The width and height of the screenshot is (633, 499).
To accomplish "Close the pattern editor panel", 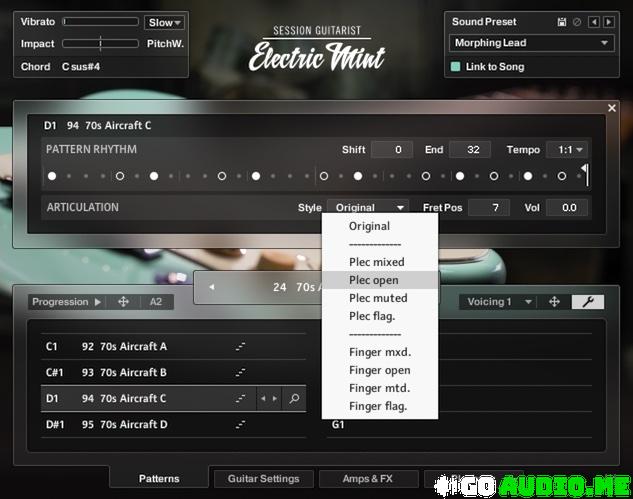I will (612, 108).
